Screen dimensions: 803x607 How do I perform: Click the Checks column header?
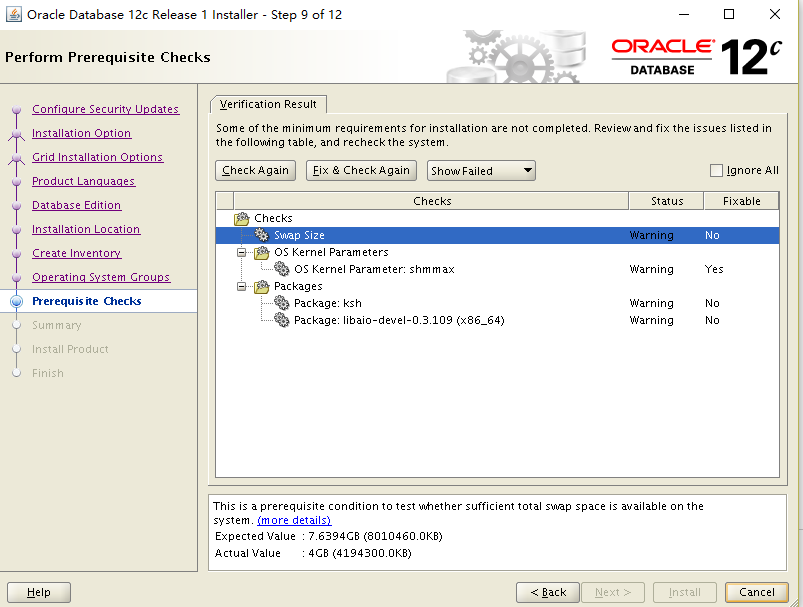click(431, 201)
